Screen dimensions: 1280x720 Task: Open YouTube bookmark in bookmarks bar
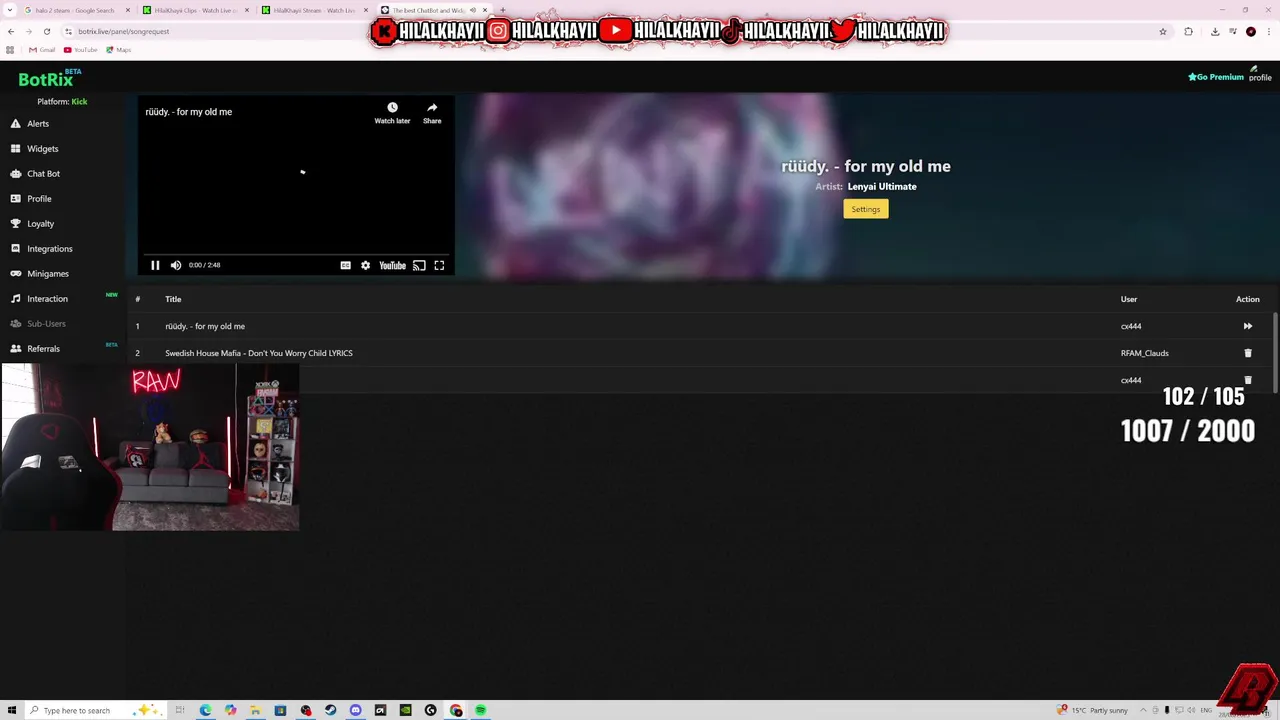81,50
